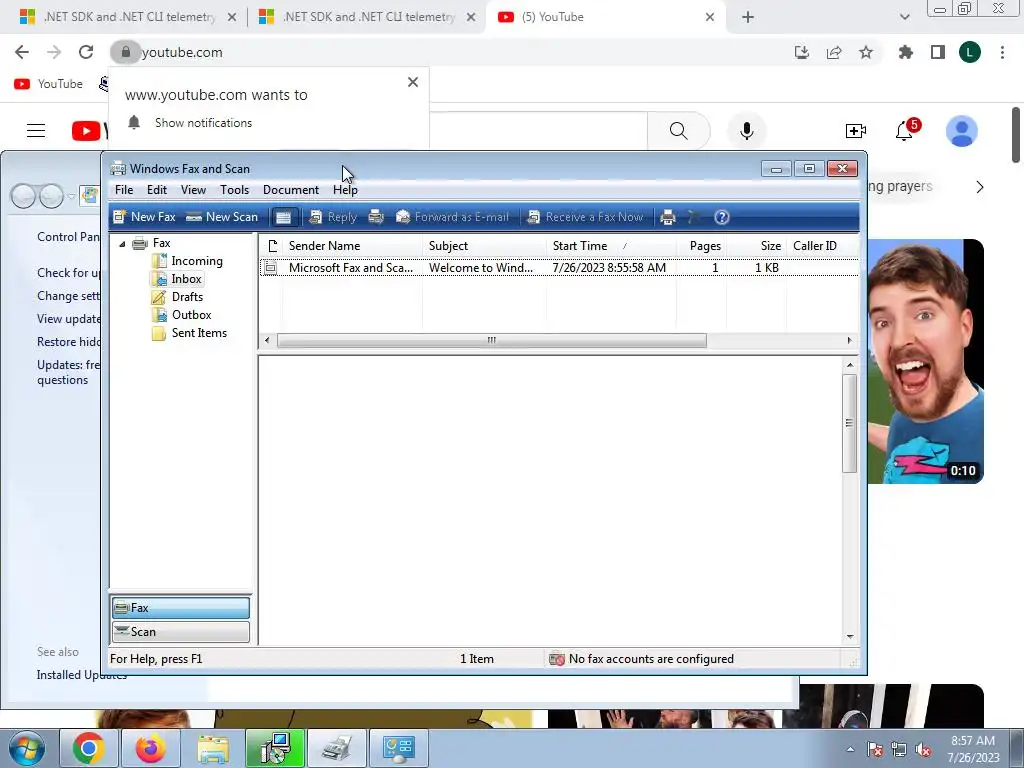Click the forward-as-fax icon next to Reply
1024x768 pixels.
(x=376, y=217)
